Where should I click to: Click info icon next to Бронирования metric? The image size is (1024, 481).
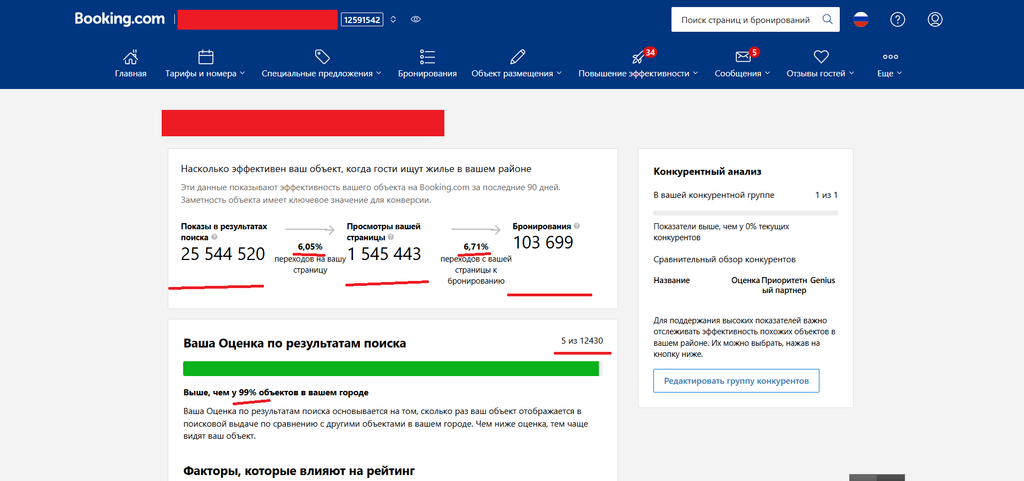point(577,226)
